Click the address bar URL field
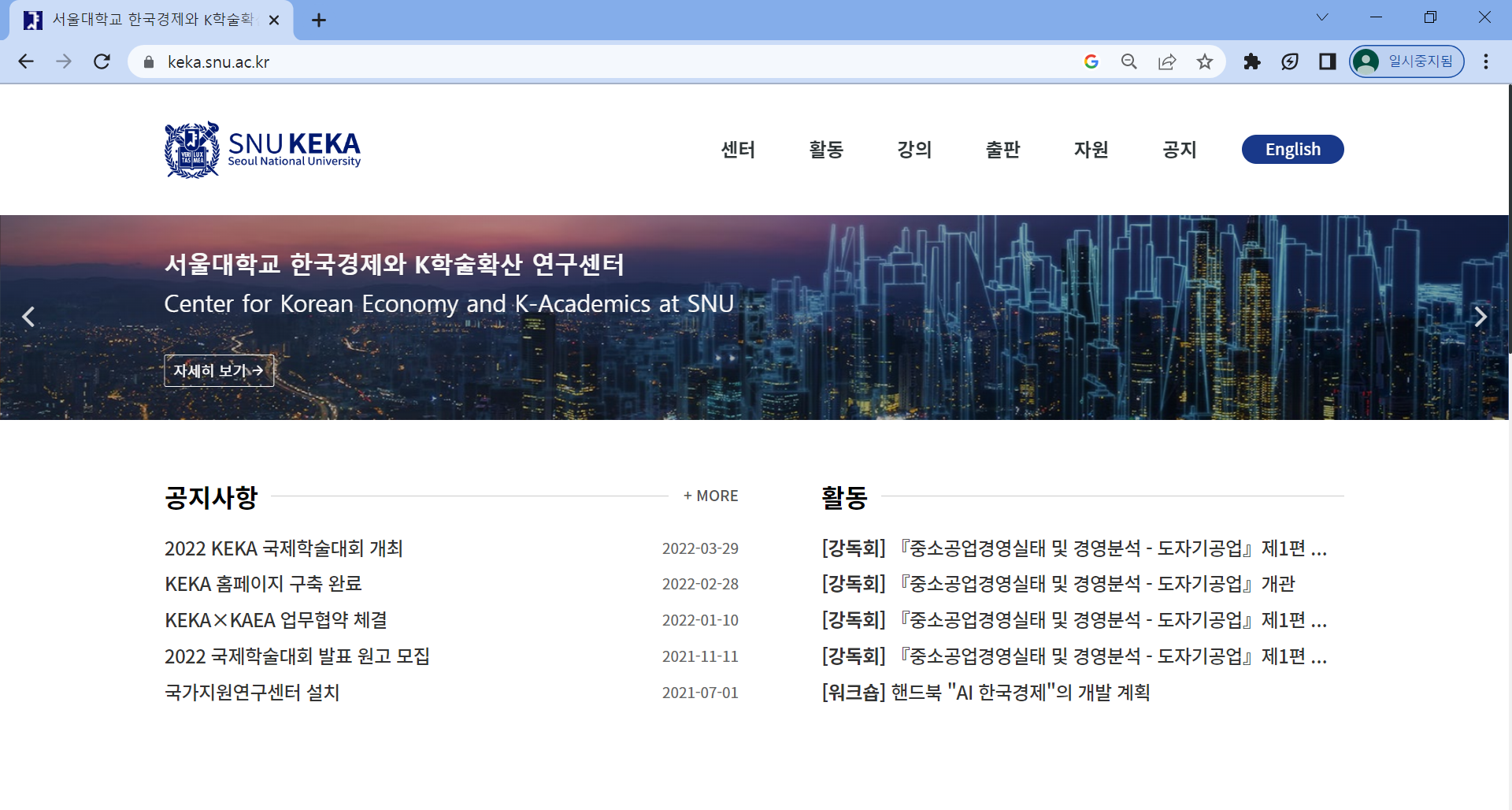This screenshot has height=810, width=1512. [x=614, y=61]
